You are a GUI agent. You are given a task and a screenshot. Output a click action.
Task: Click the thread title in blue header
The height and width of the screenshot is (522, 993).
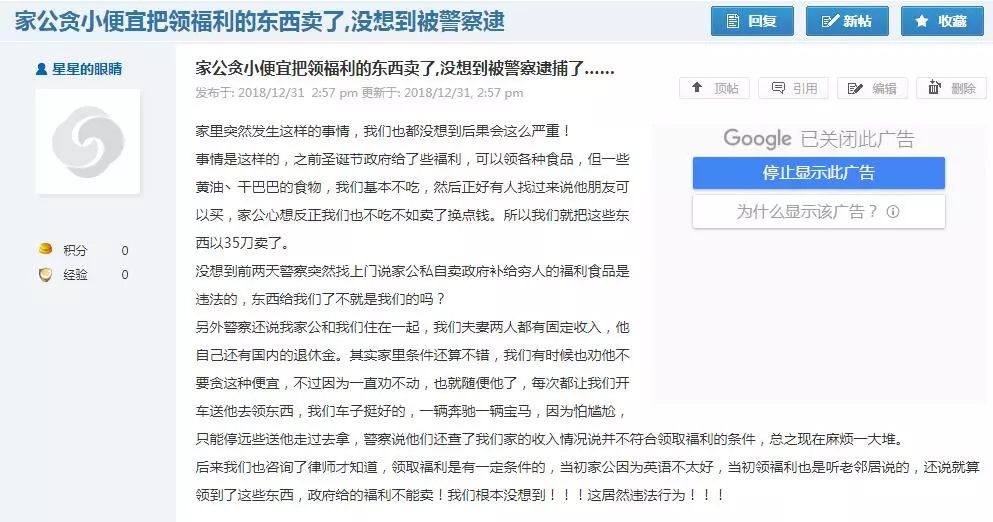[260, 22]
